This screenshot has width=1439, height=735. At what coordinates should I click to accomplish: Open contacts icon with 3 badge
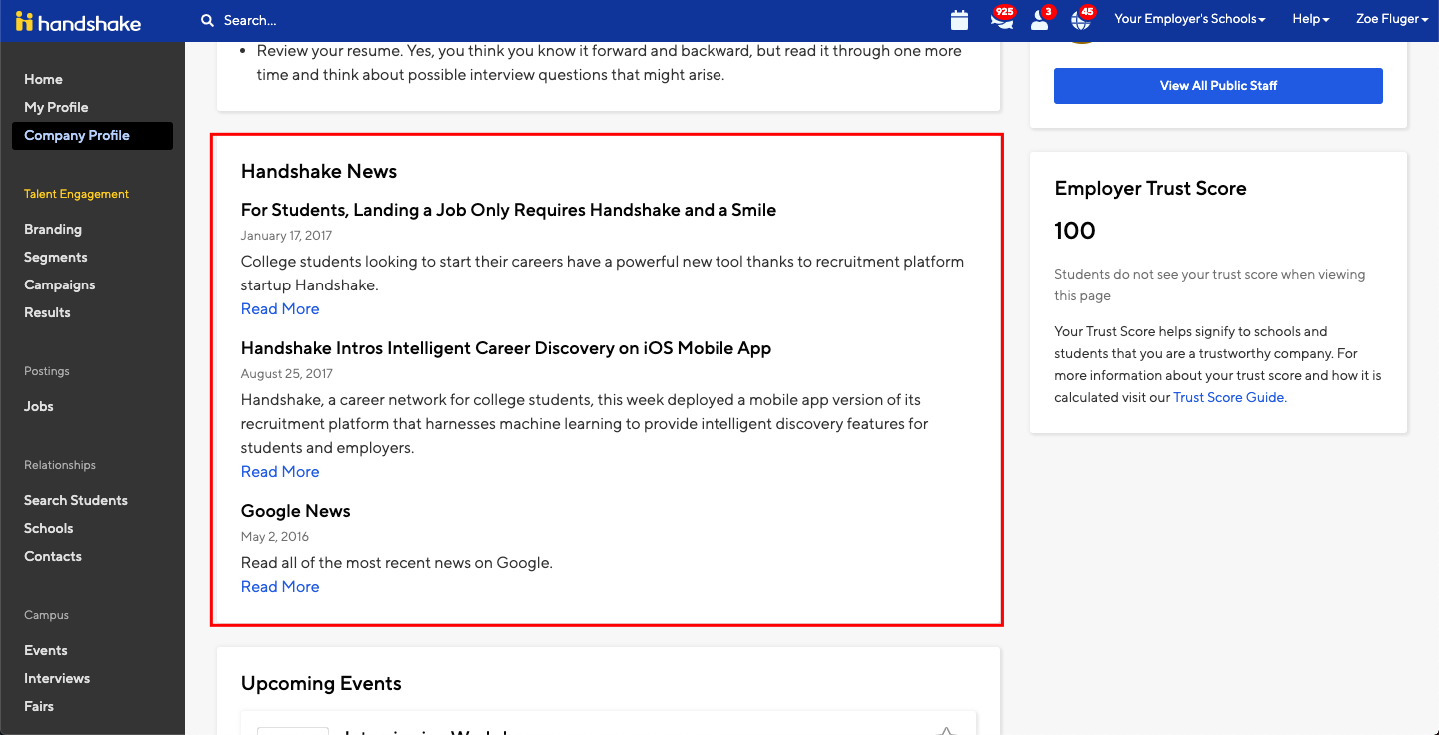coord(1042,19)
